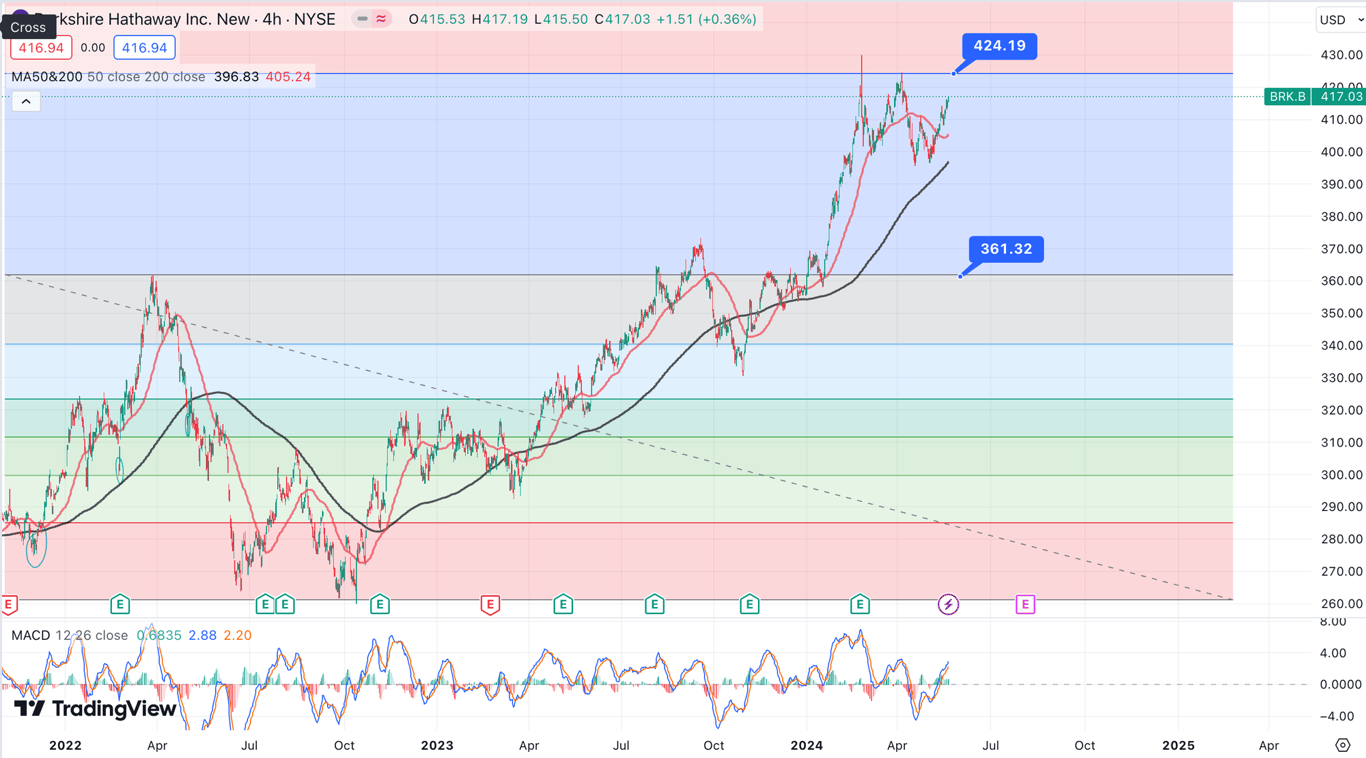This screenshot has width=1366, height=758.
Task: Click the green BRK.B symbol tag on the price scale
Action: pos(1287,96)
